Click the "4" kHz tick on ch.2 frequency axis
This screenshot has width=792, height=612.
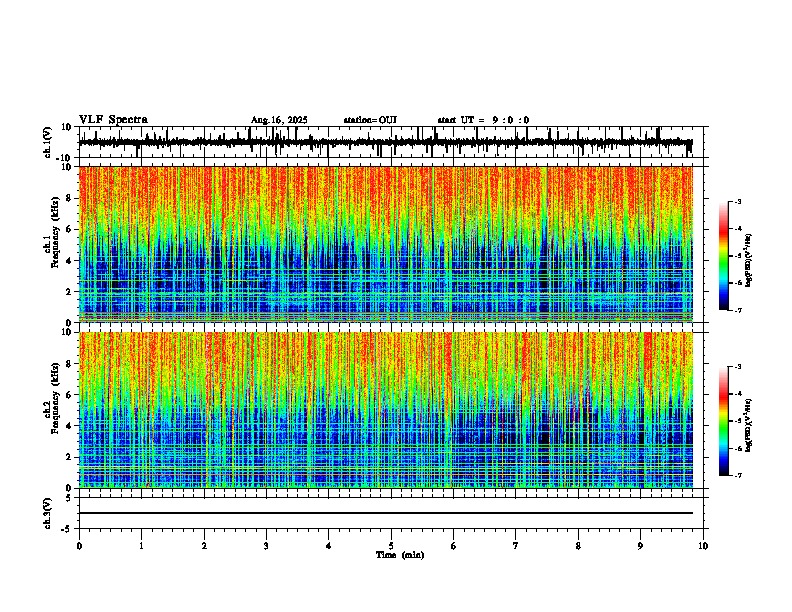(69, 426)
